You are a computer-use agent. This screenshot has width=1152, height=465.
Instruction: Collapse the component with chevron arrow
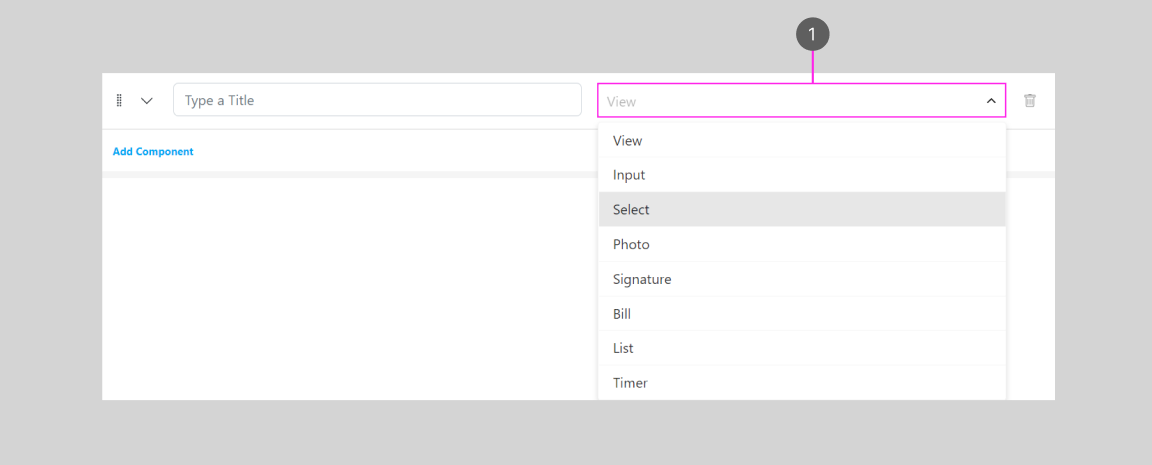(x=147, y=101)
